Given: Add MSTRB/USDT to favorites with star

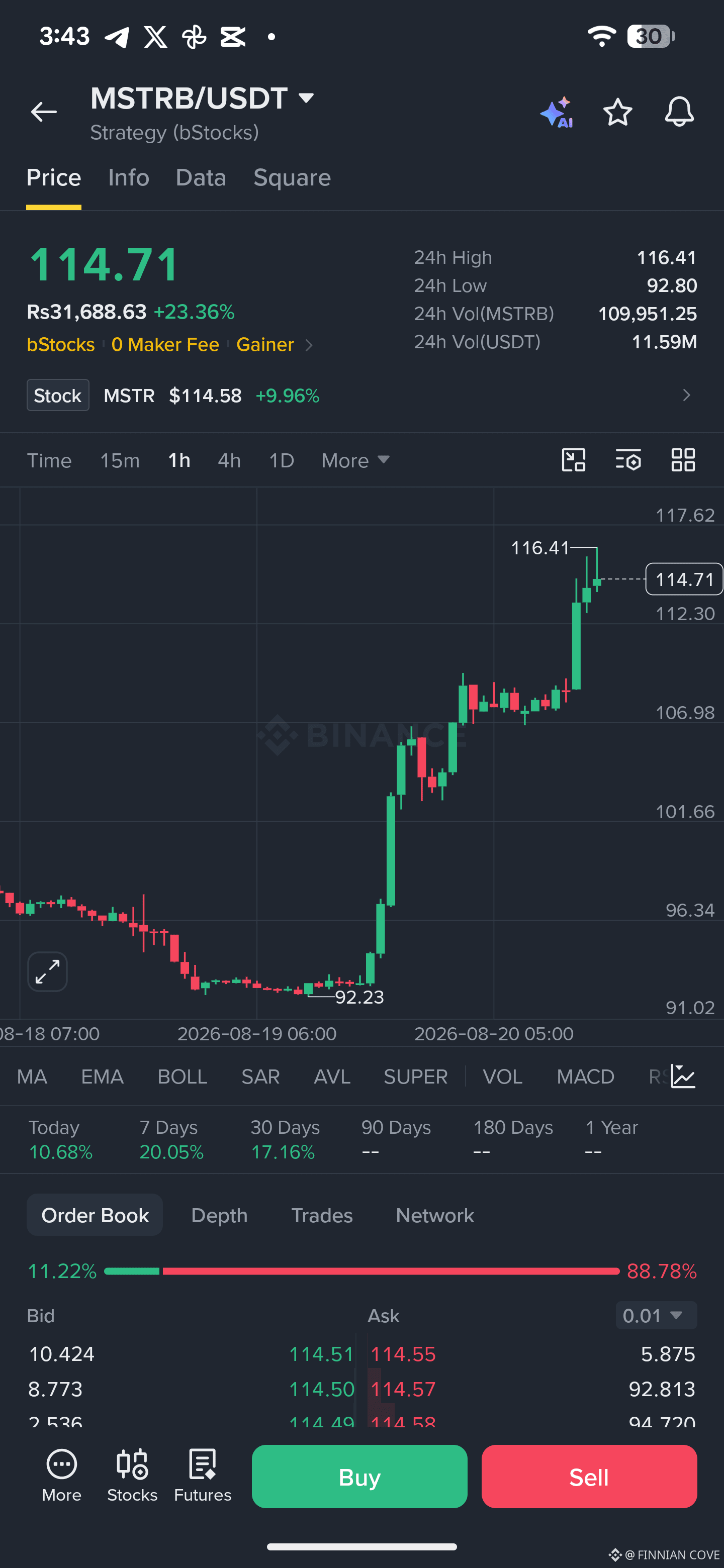Looking at the screenshot, I should (x=617, y=112).
